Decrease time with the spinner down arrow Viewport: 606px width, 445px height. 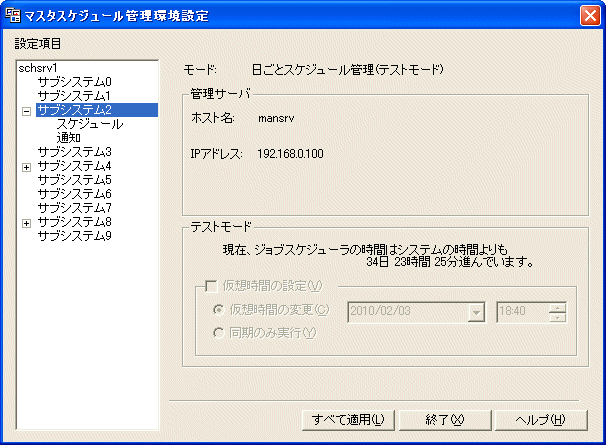(x=557, y=317)
